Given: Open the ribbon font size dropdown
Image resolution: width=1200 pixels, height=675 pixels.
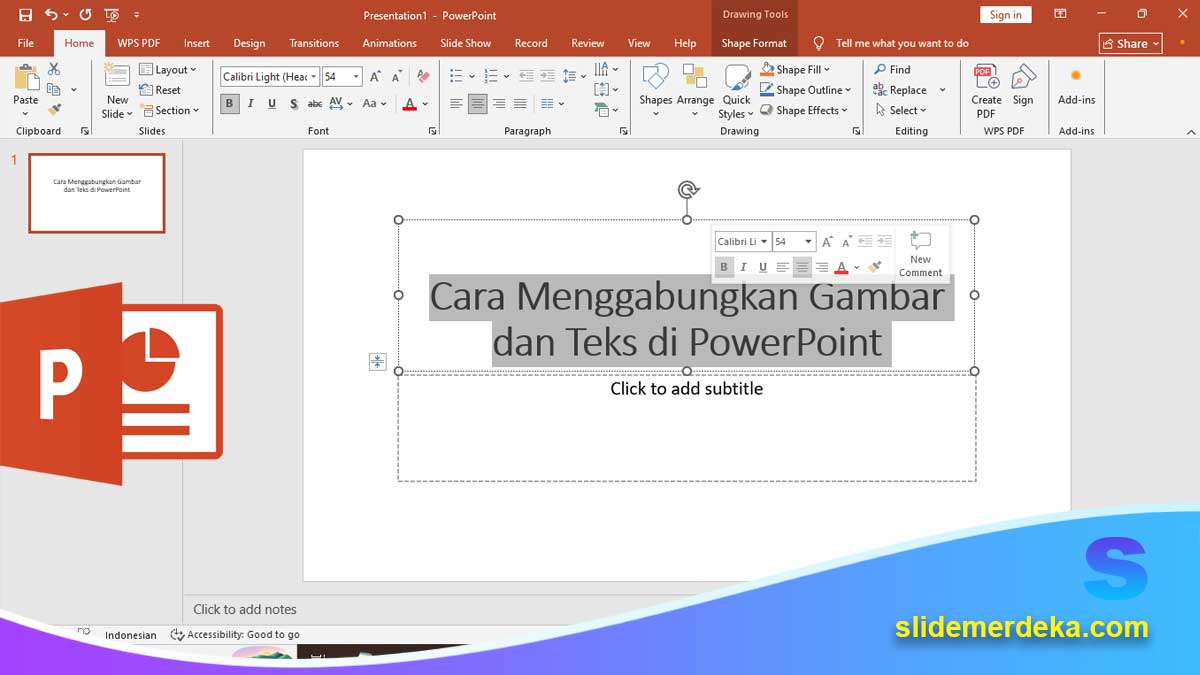Looking at the screenshot, I should (356, 76).
